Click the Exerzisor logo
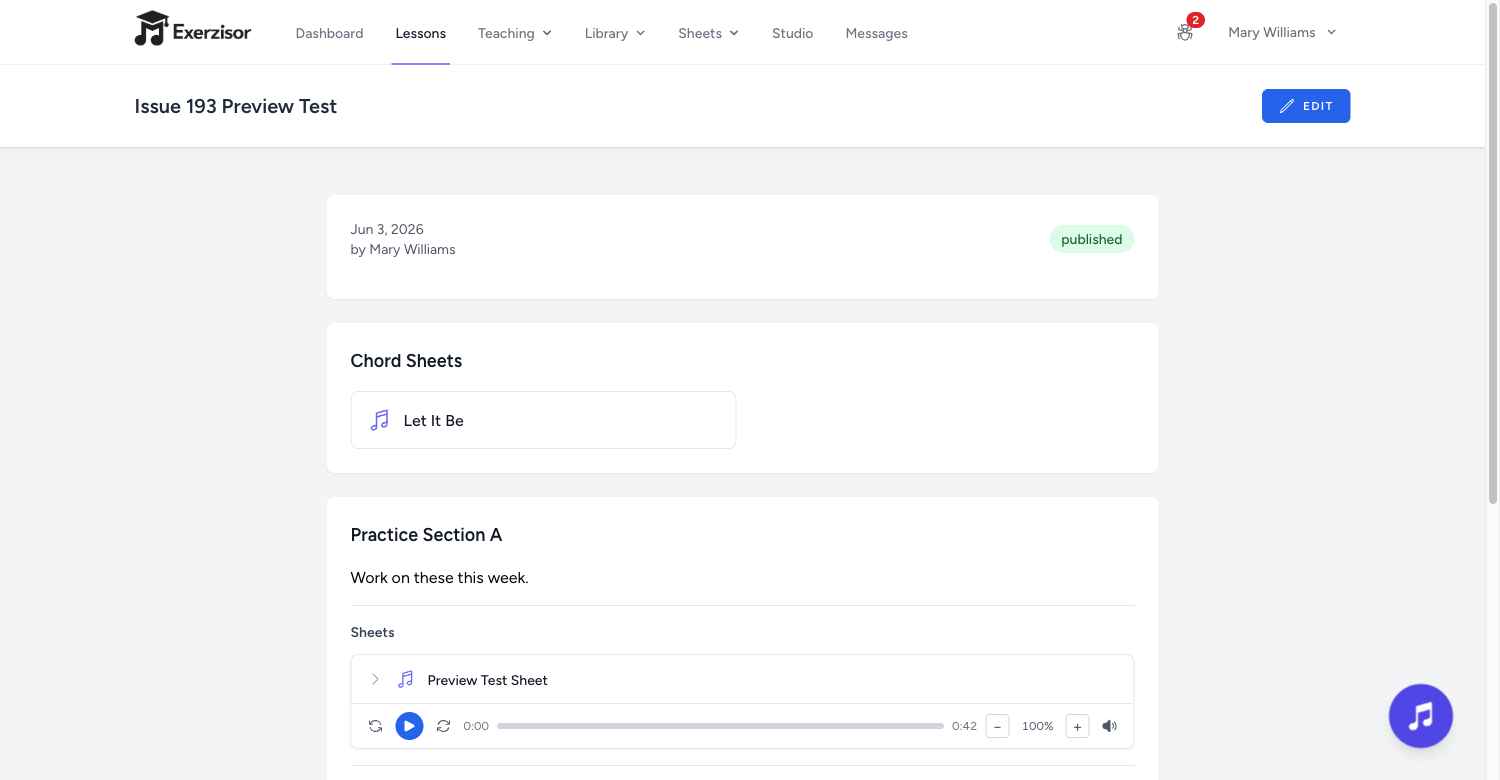The width and height of the screenshot is (1500, 780). pyautogui.click(x=193, y=30)
